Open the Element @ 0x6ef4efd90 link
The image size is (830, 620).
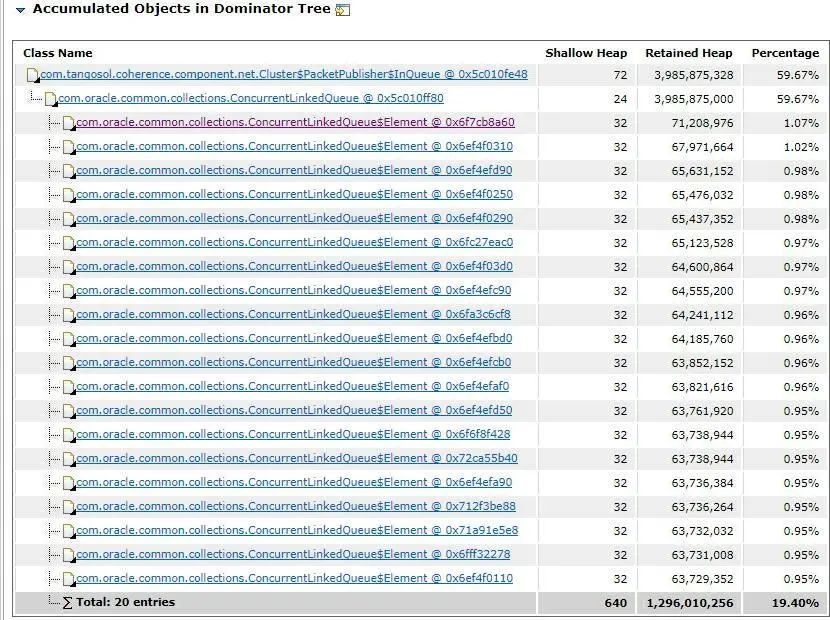[294, 171]
